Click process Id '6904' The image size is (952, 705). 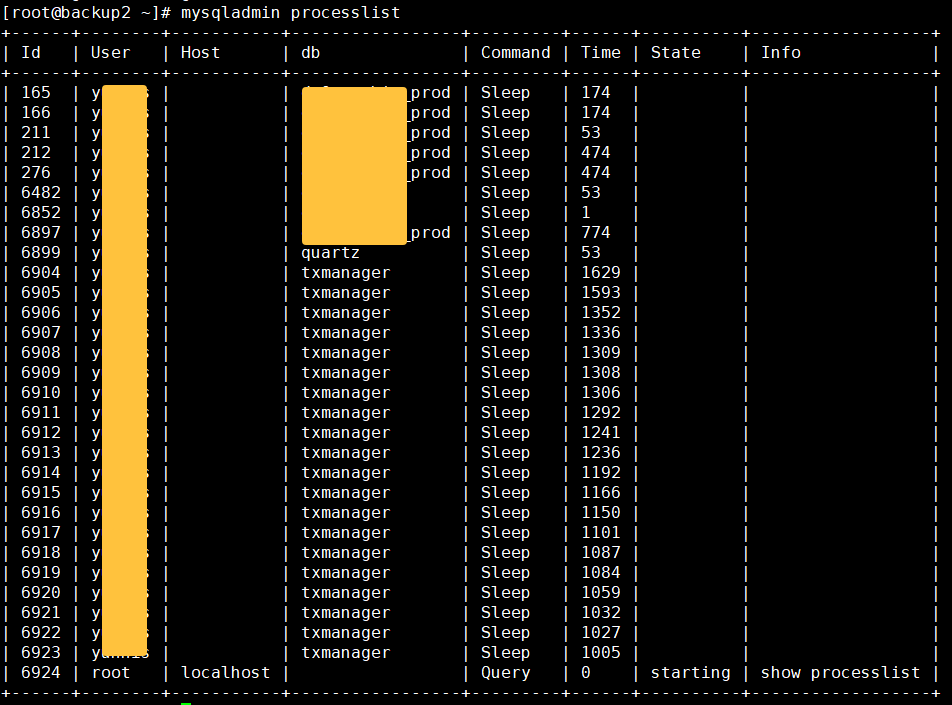tap(41, 273)
